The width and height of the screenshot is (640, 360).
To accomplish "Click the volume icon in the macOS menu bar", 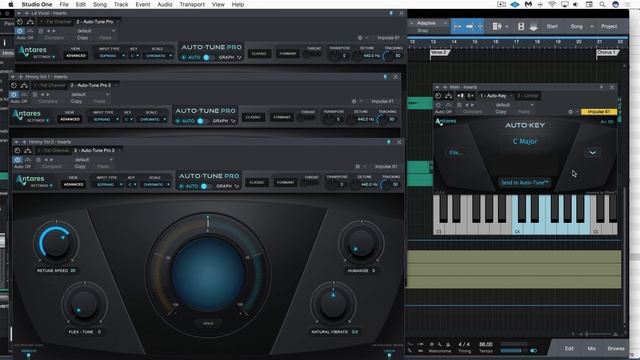I will click(576, 4).
